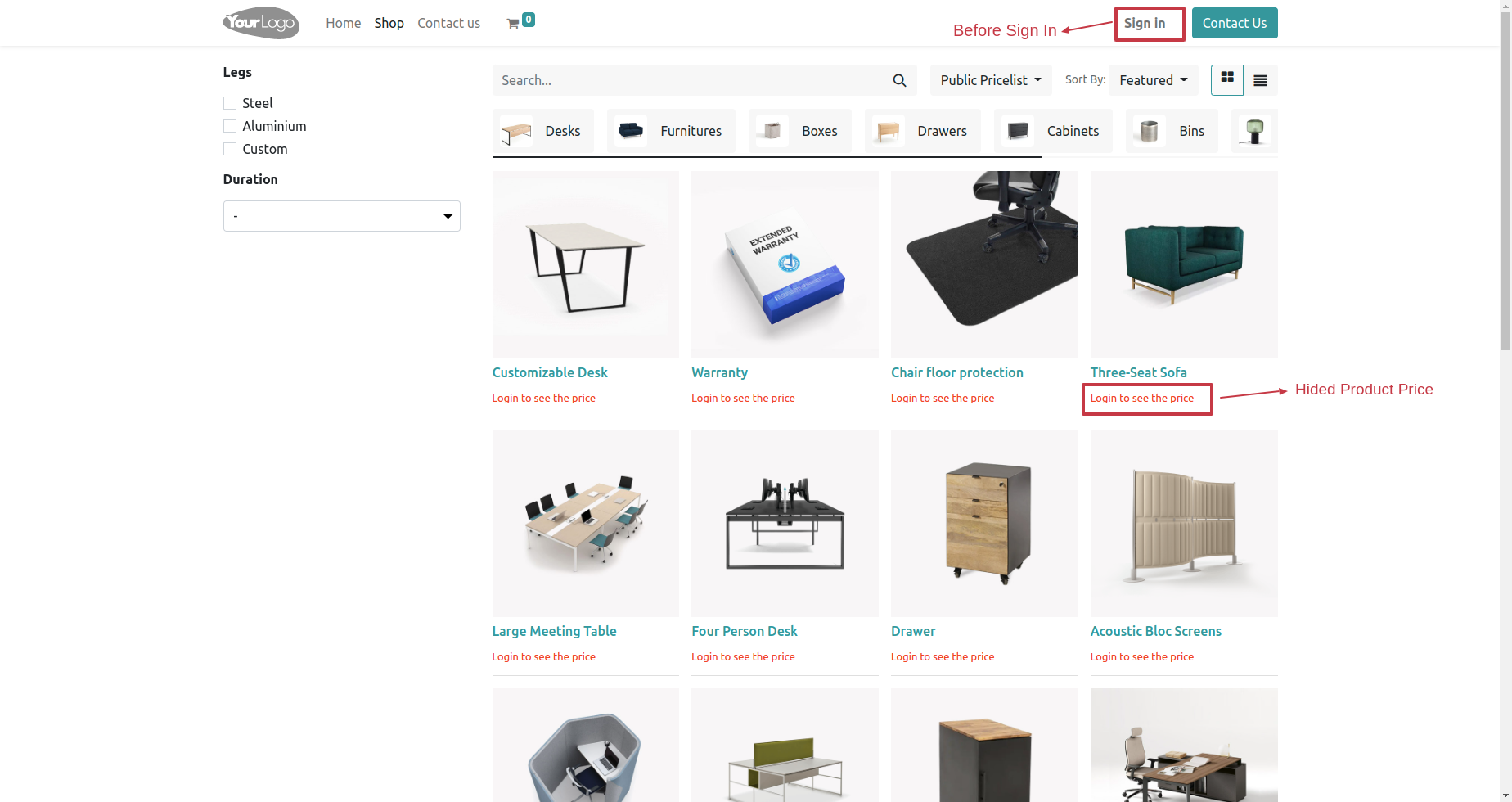Click the Acoustic Bloc Screens image
Image resolution: width=1512 pixels, height=802 pixels.
[1184, 523]
